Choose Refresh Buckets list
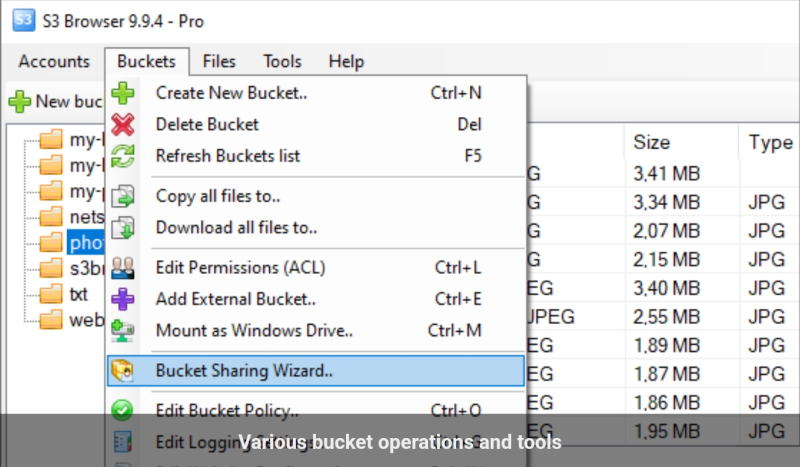This screenshot has height=467, width=800. 316,156
